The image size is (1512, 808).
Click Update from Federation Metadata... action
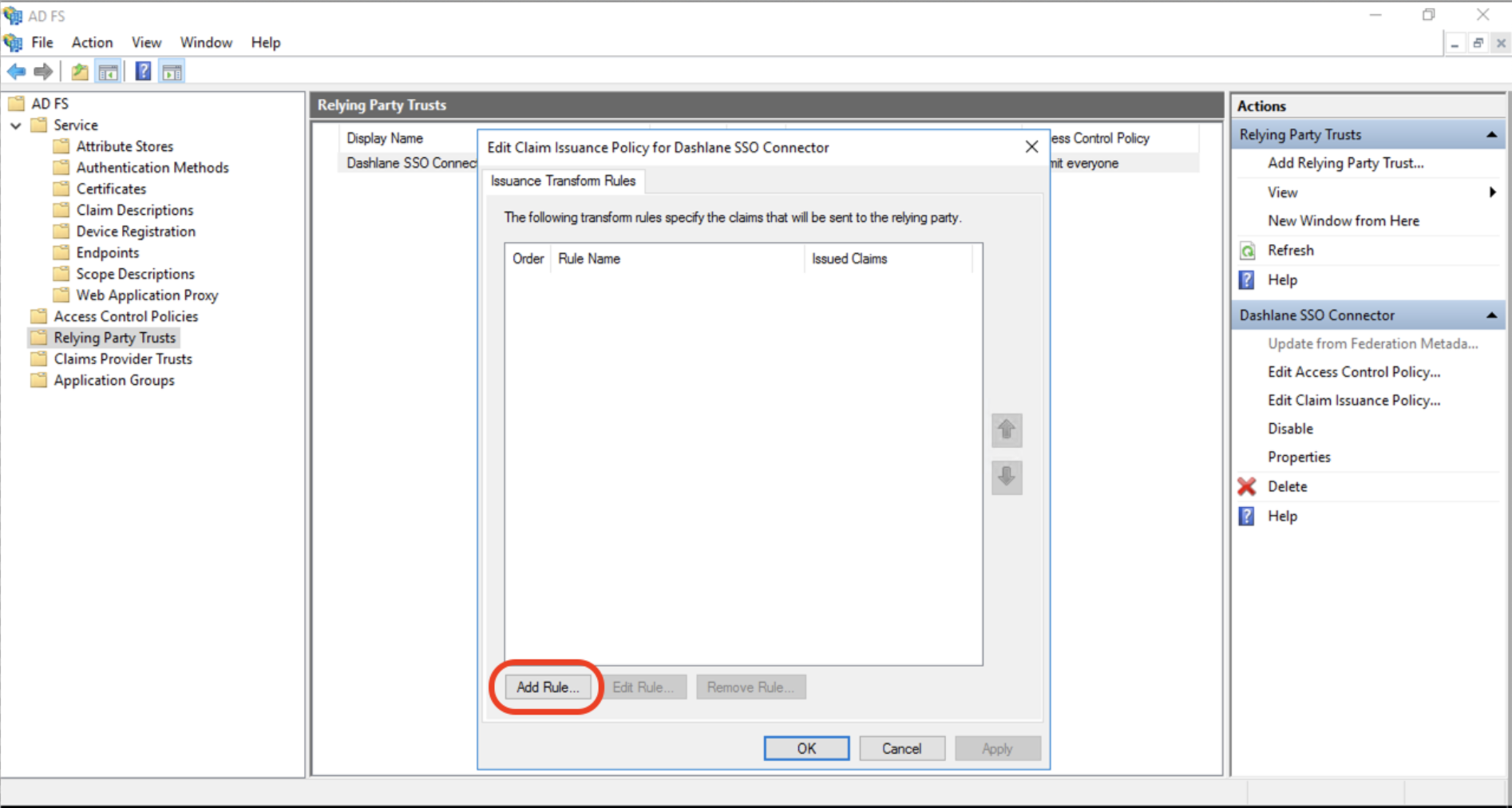click(x=1373, y=343)
